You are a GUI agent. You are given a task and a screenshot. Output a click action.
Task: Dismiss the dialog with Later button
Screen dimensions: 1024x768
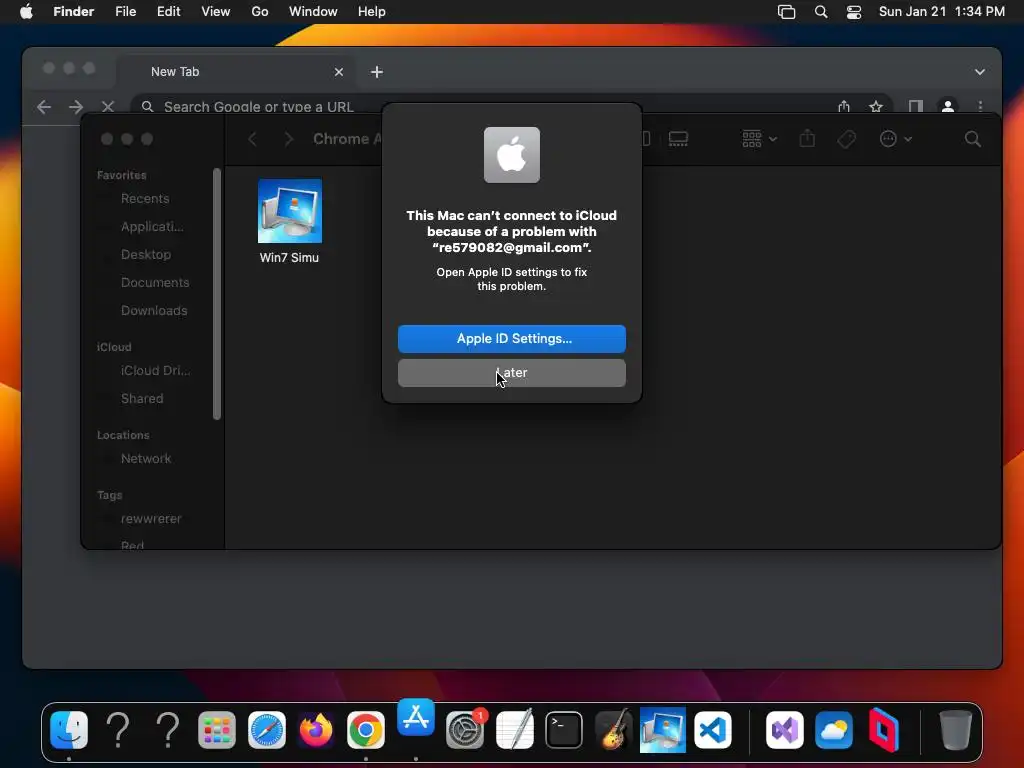tap(511, 373)
